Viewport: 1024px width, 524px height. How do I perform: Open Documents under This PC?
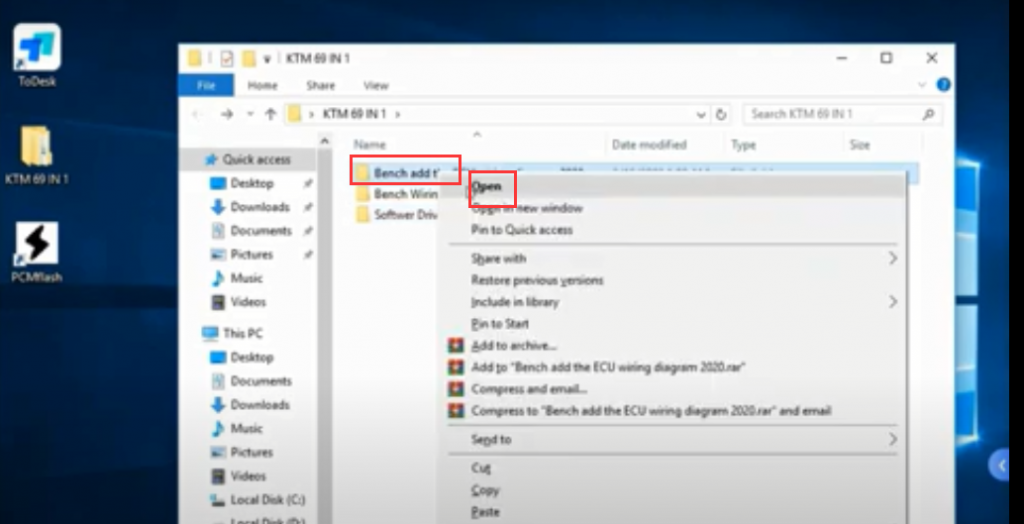(261, 381)
